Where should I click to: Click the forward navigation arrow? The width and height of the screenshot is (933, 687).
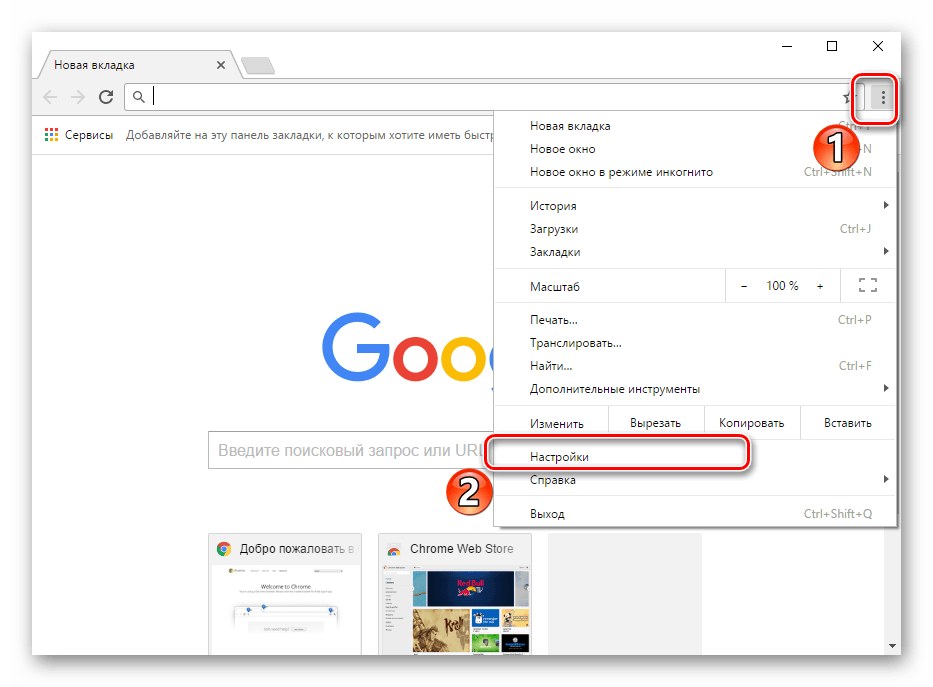[78, 97]
